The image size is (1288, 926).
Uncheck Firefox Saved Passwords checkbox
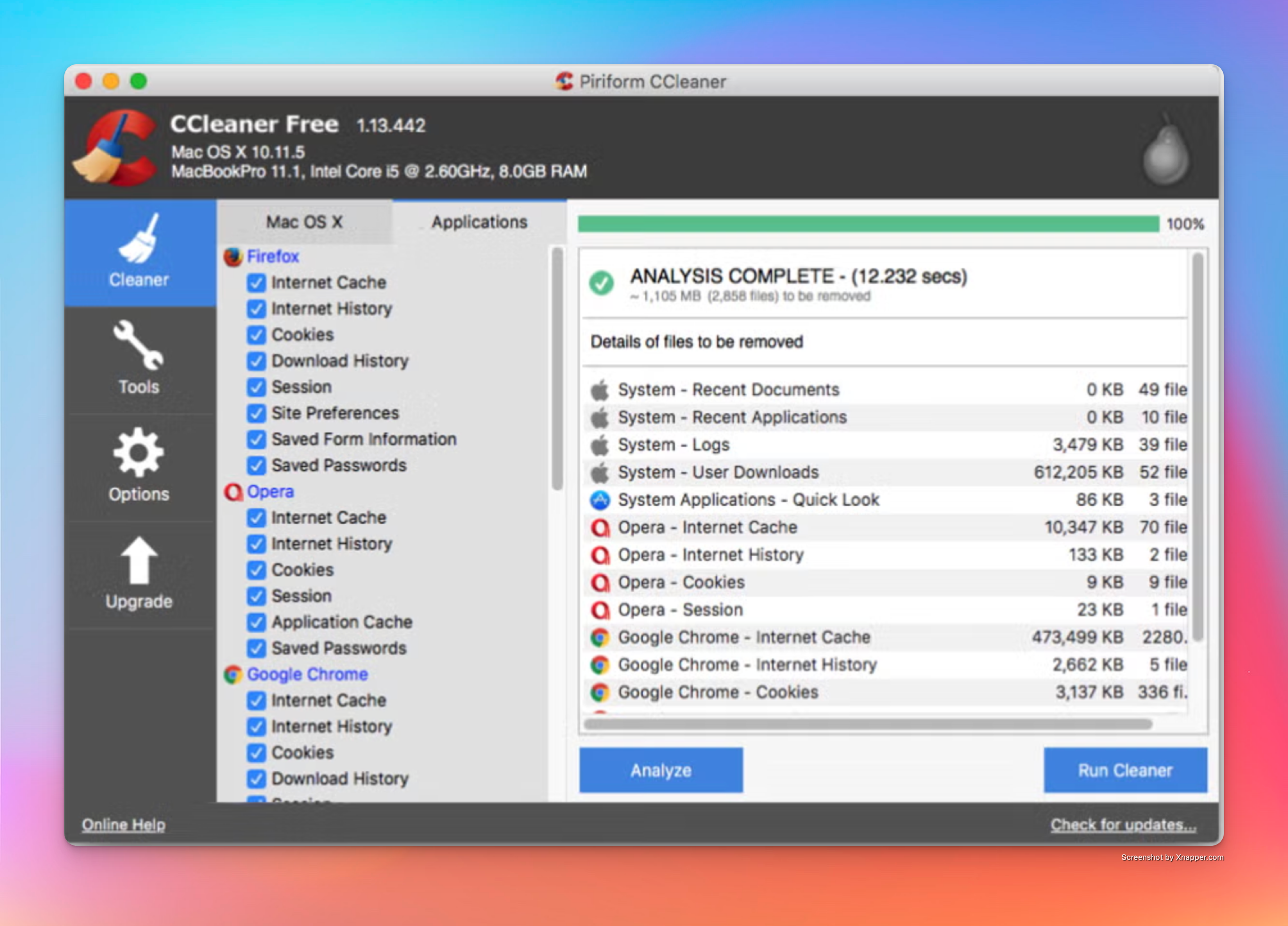[256, 466]
